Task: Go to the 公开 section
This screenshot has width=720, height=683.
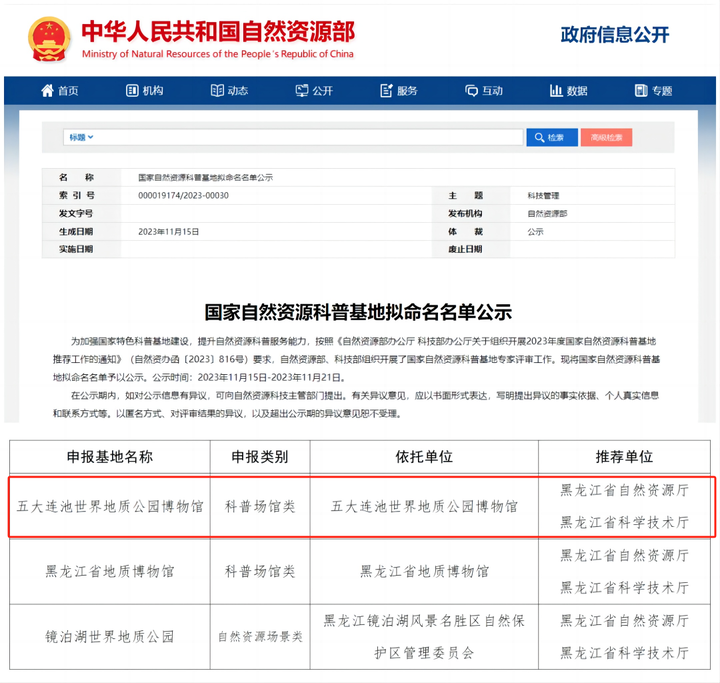Action: click(323, 91)
